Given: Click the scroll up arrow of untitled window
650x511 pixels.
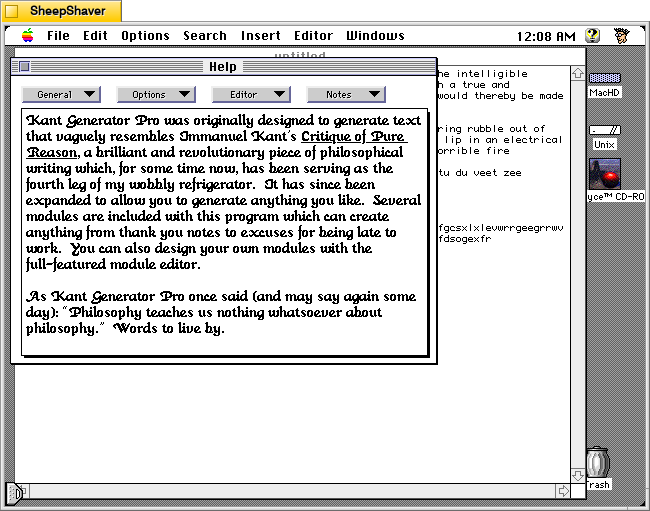Looking at the screenshot, I should [578, 73].
